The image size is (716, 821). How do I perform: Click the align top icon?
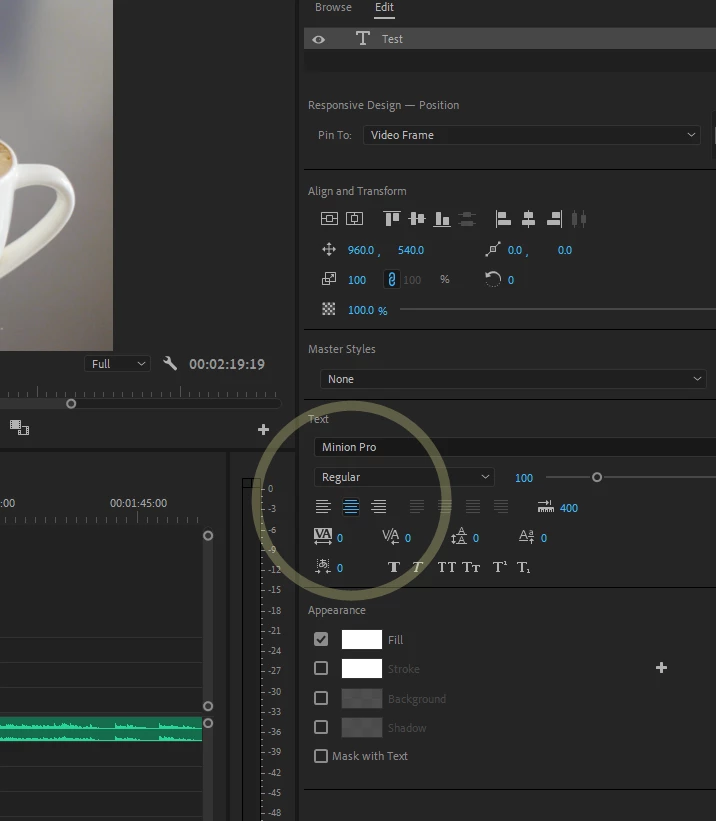(391, 218)
